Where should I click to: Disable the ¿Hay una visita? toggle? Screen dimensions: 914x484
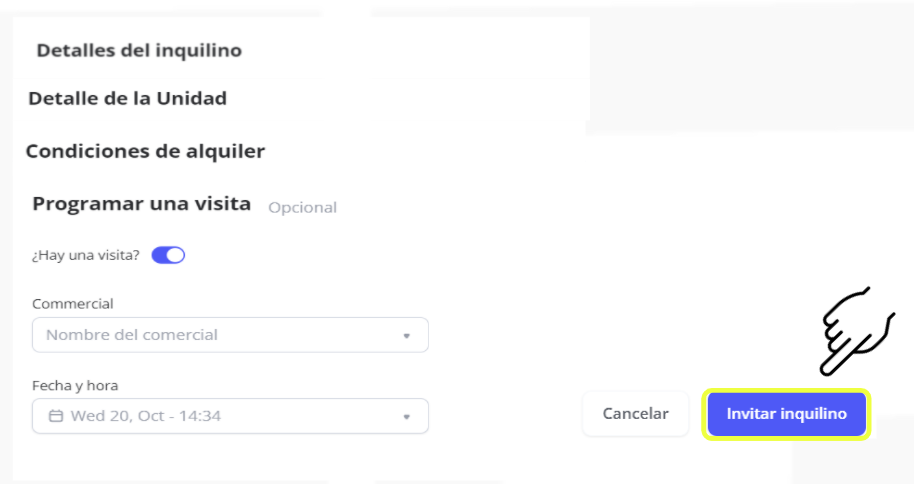coord(168,256)
